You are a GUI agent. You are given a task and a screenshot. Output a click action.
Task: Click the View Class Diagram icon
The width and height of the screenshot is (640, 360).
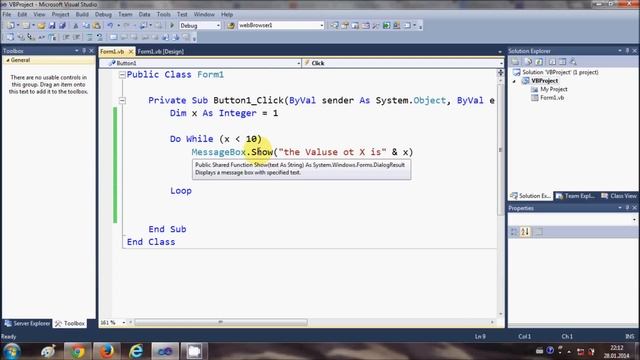click(x=573, y=62)
